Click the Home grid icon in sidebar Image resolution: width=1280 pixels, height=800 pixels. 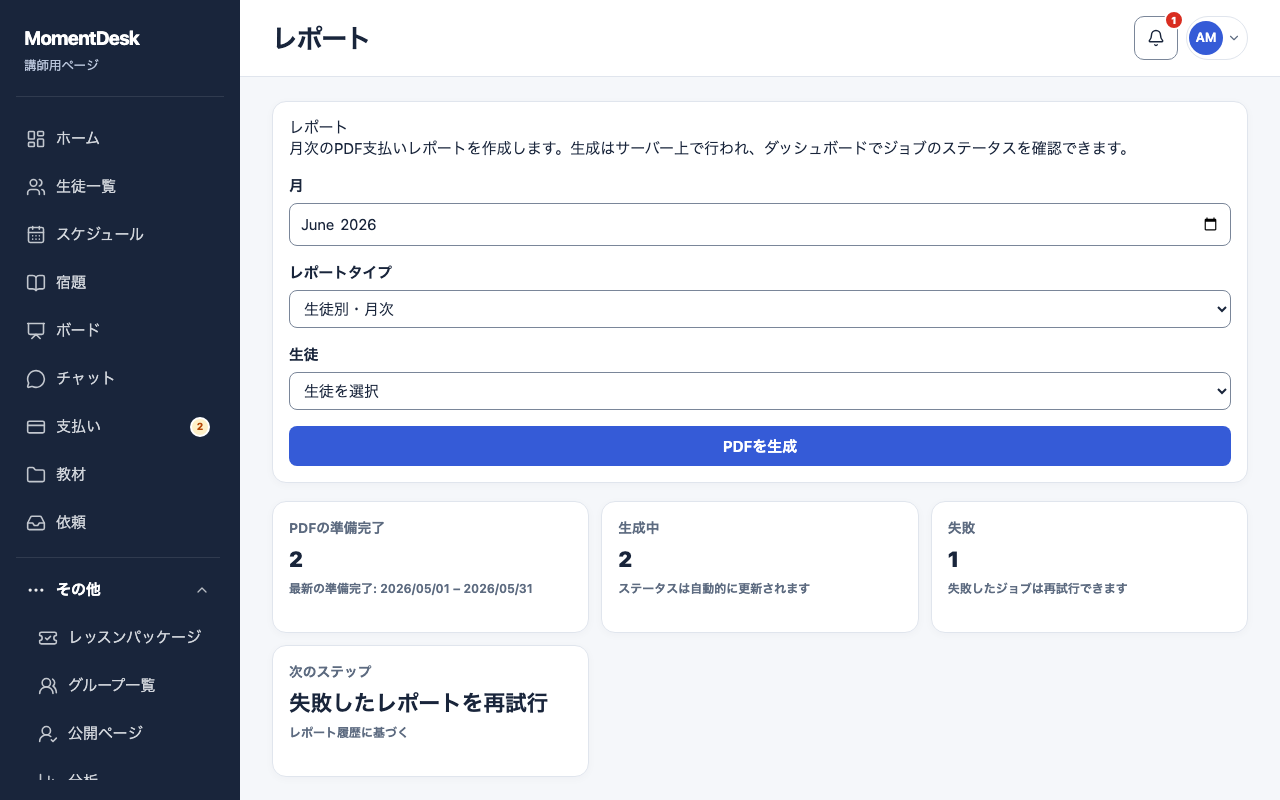[36, 139]
